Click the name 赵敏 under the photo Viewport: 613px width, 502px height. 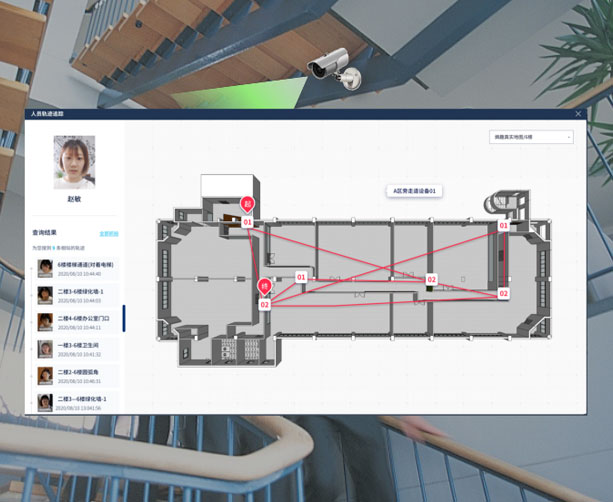74,199
